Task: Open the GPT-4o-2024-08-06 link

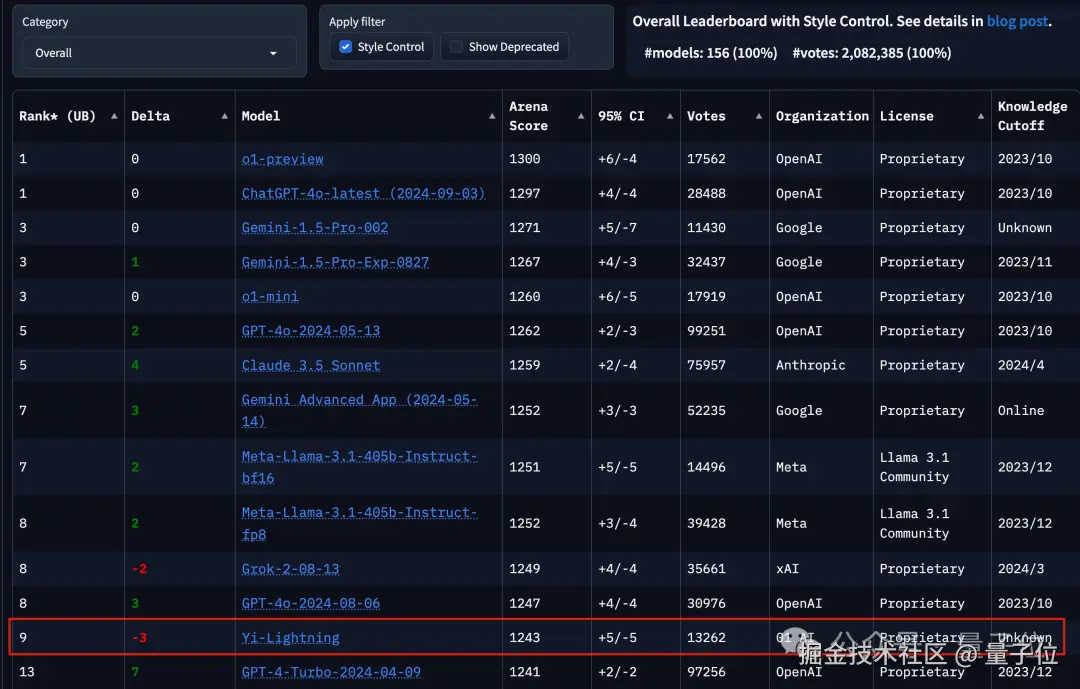Action: [x=311, y=604]
